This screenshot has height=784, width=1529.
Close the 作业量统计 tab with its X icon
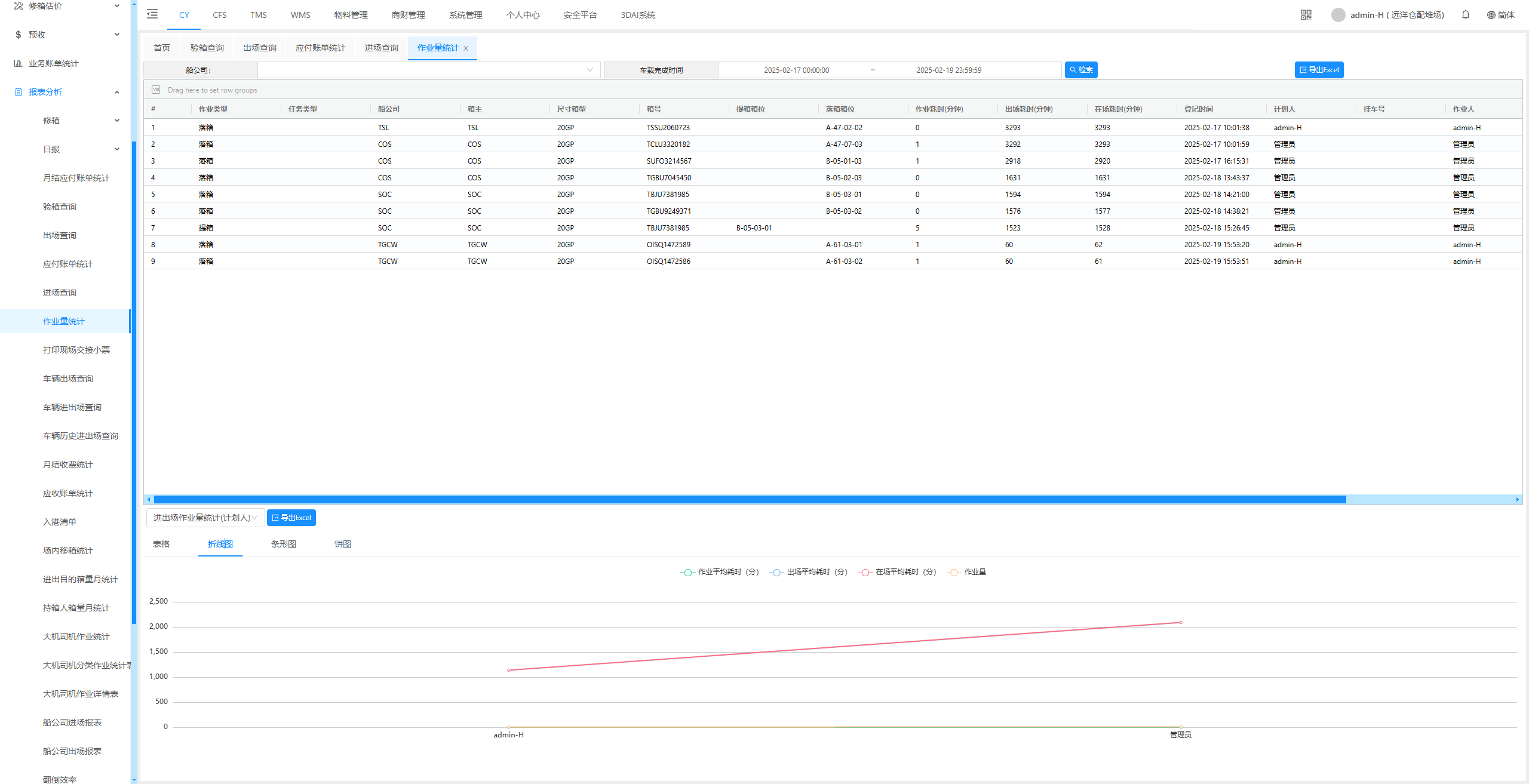pos(466,48)
